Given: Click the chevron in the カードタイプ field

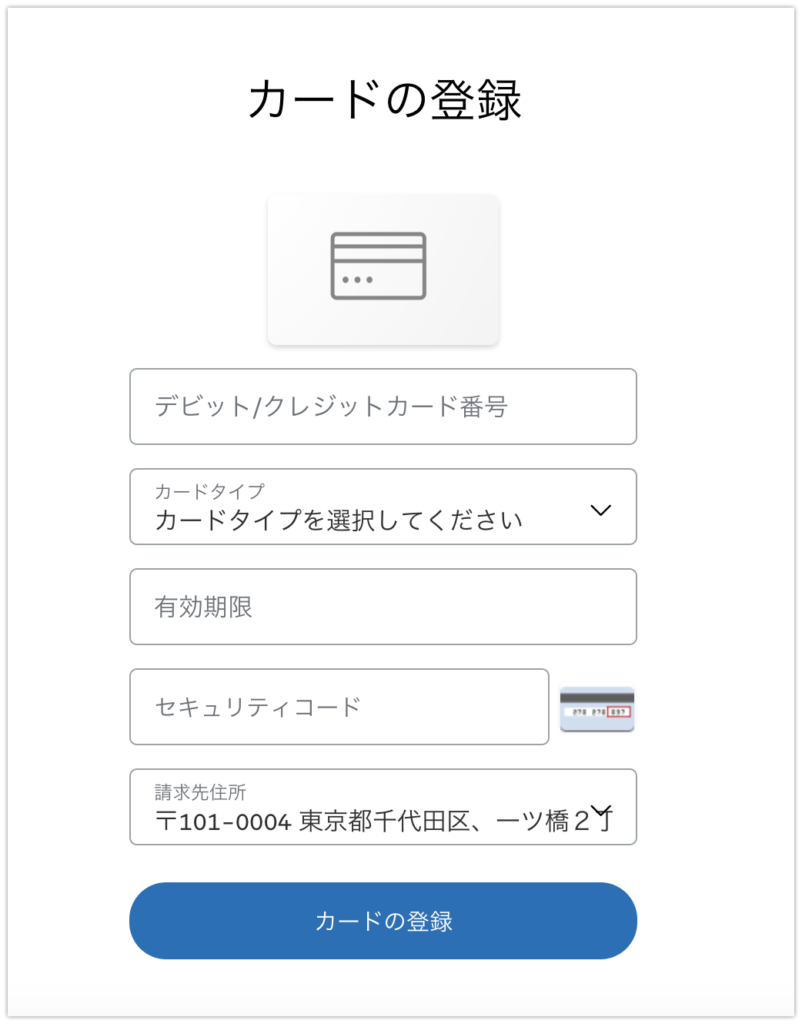Looking at the screenshot, I should click(x=600, y=510).
